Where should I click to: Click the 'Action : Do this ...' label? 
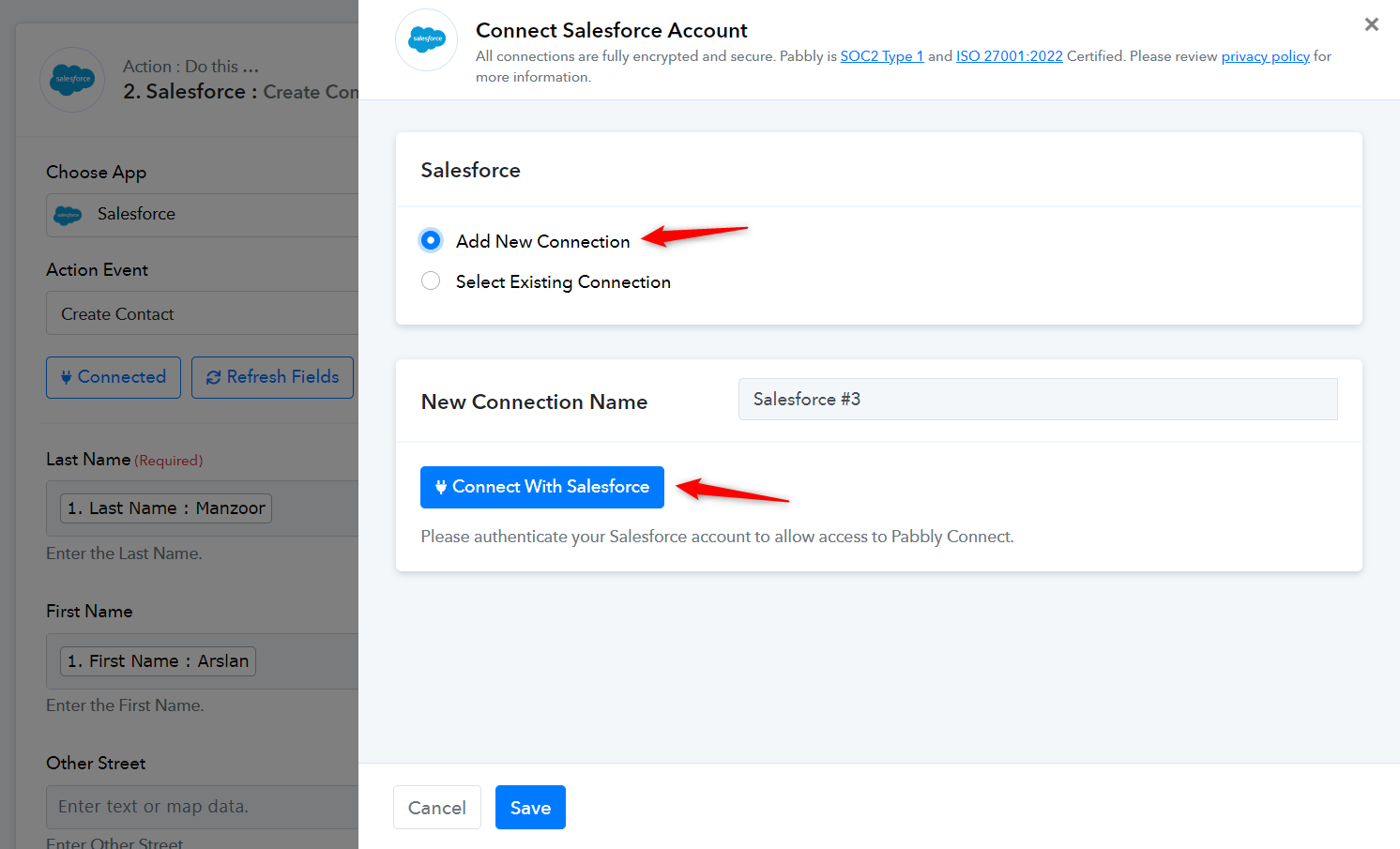pos(190,67)
